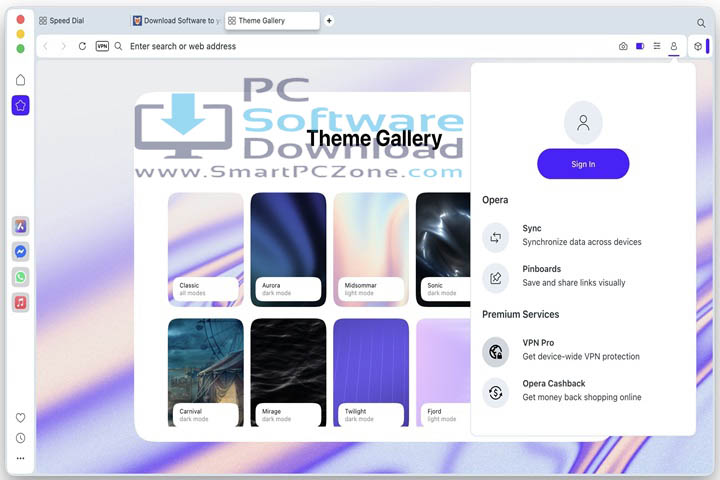This screenshot has width=720, height=480.
Task: Open Easy Setup sliders icon
Action: (x=657, y=46)
